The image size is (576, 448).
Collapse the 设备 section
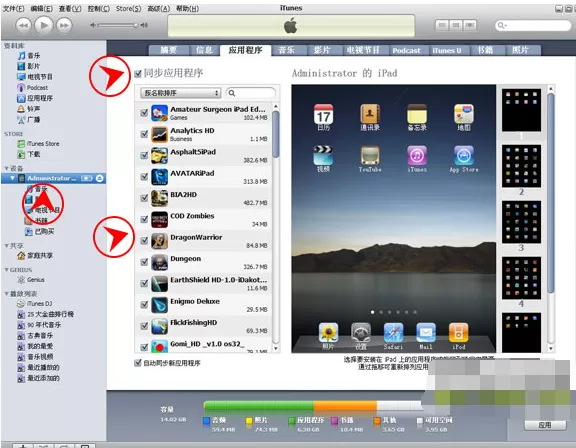[6, 168]
